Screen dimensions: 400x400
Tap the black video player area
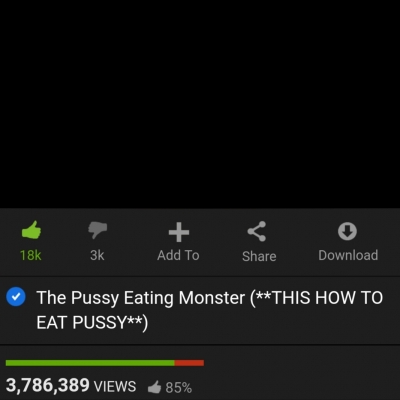coord(200,104)
